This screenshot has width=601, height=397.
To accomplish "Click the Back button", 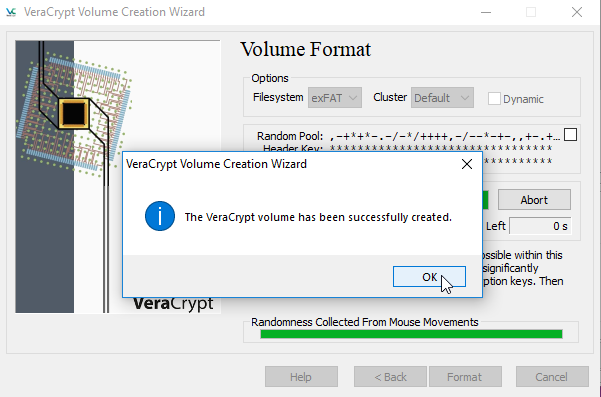I will [x=390, y=377].
